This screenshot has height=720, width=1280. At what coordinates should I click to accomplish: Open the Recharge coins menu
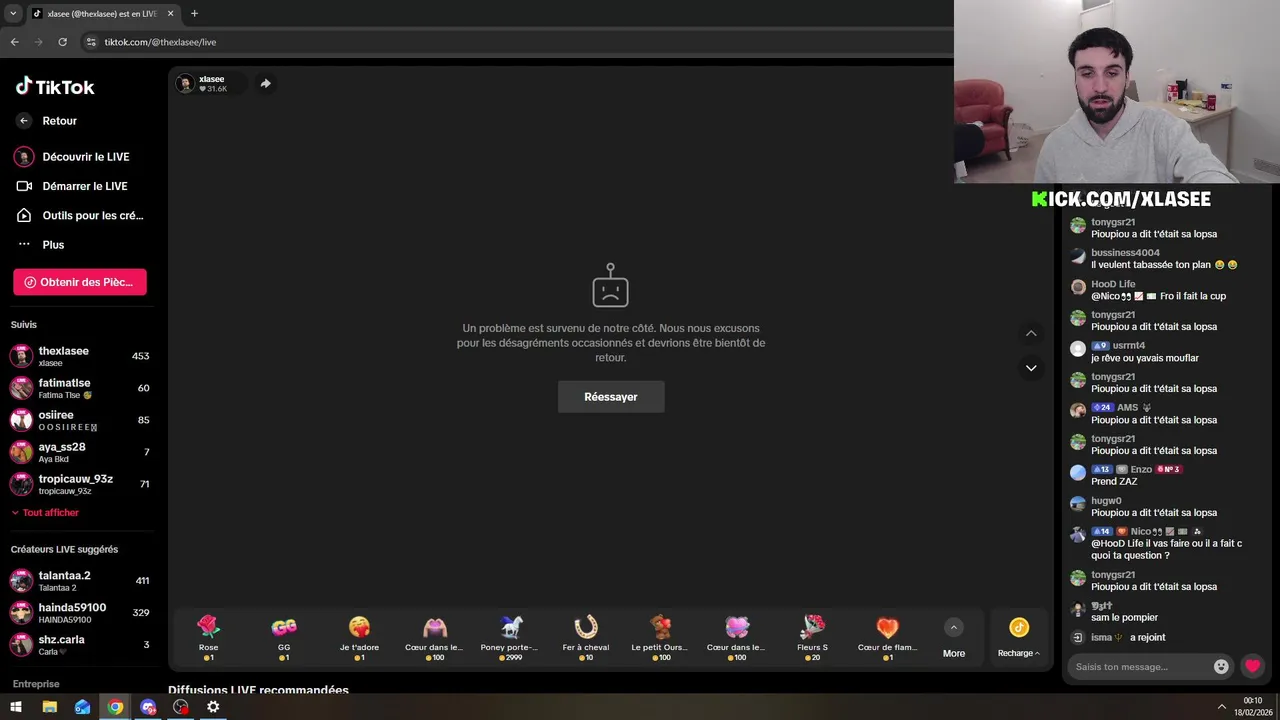[x=1019, y=637]
